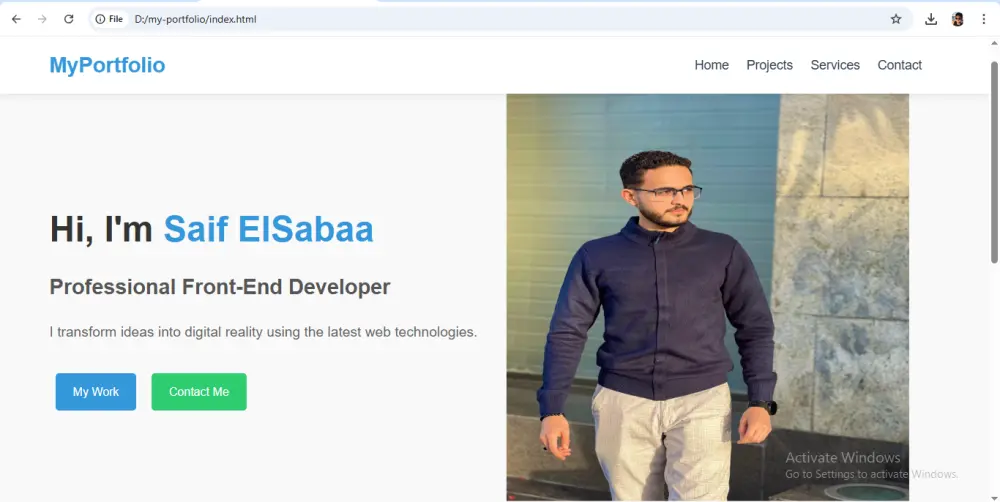1000x502 pixels.
Task: Click the browser forward arrow
Action: pos(42,19)
